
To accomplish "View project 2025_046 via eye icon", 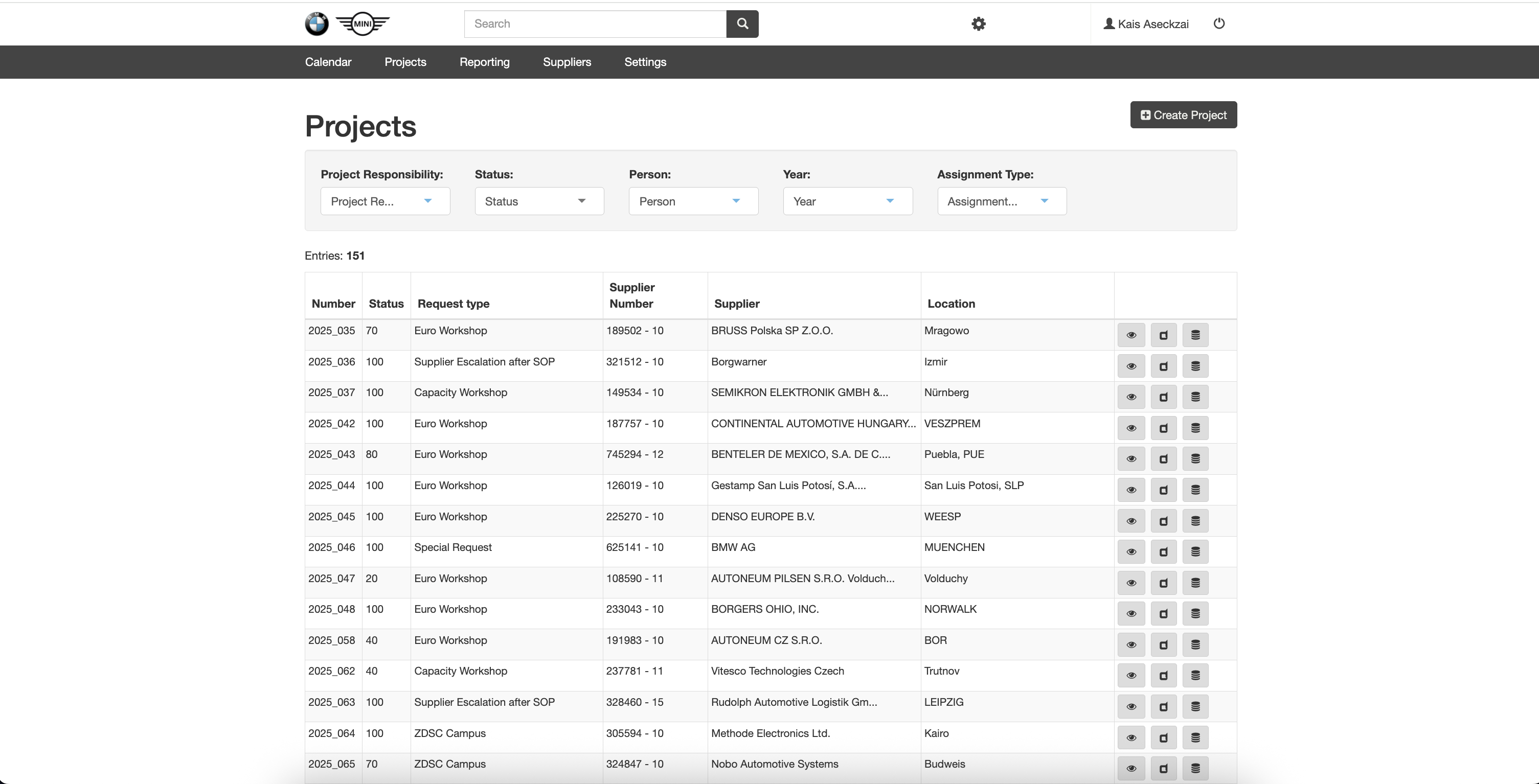I will (x=1131, y=552).
